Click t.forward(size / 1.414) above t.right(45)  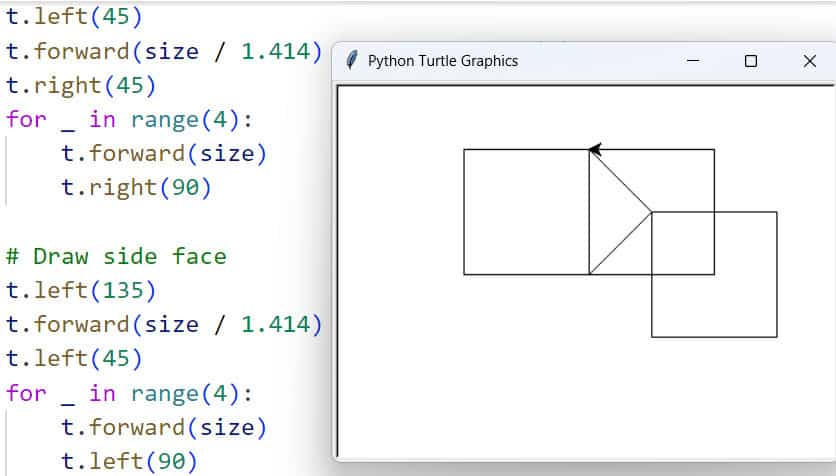[x=164, y=51]
